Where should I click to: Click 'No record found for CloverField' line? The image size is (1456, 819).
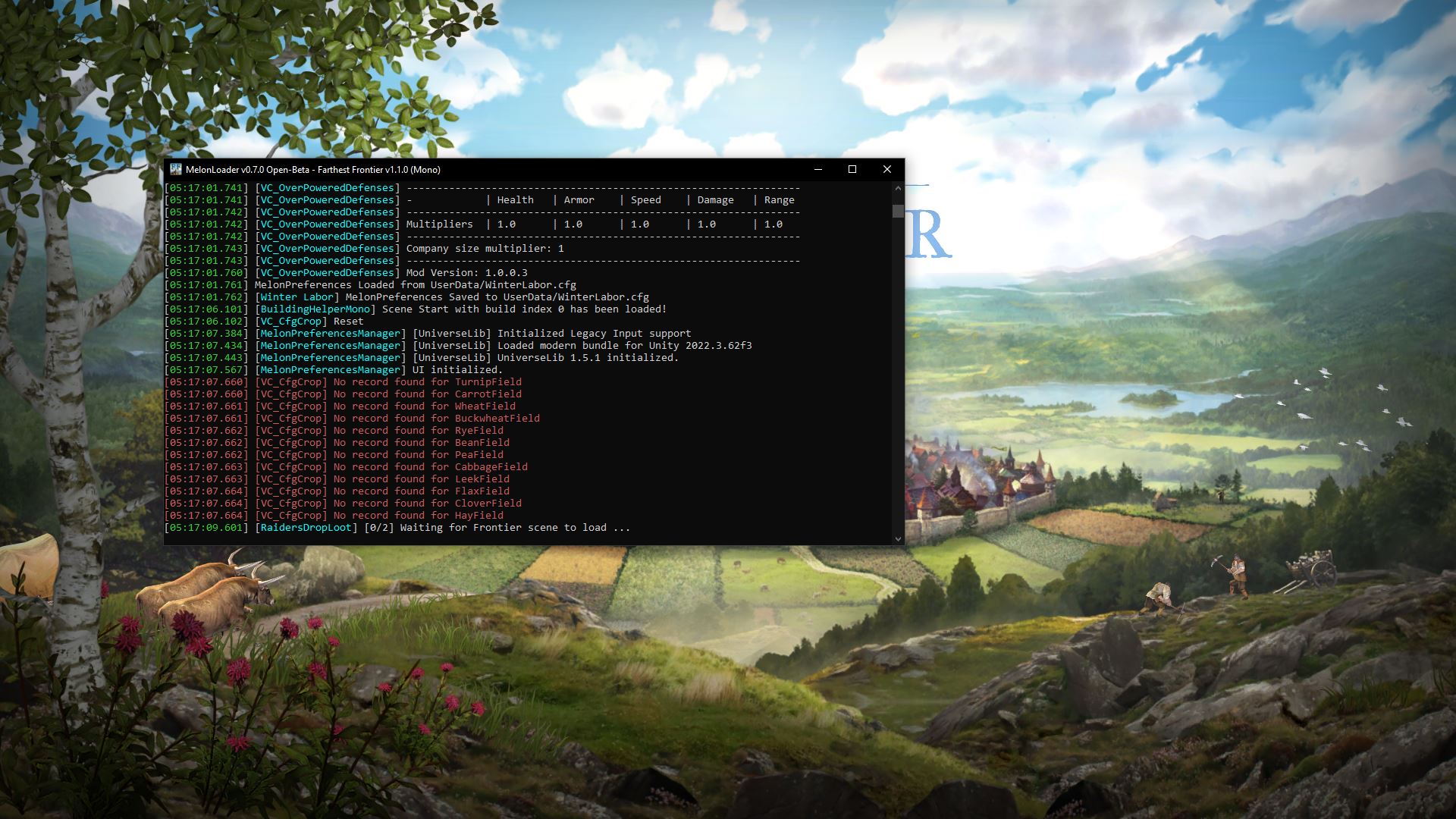[x=428, y=504]
